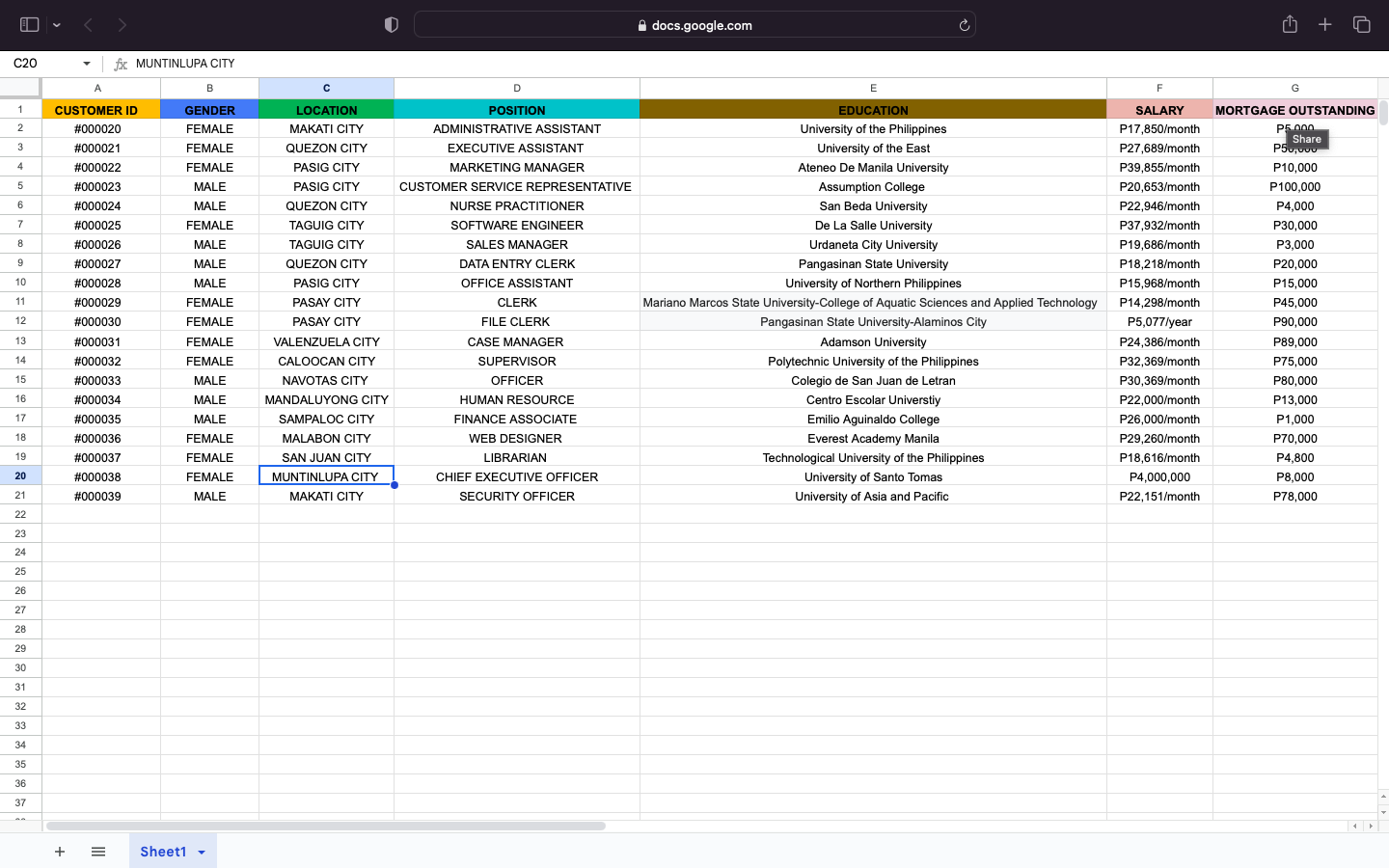Select cell Everest Academy Manila
This screenshot has width=1389, height=868.
pos(873,438)
